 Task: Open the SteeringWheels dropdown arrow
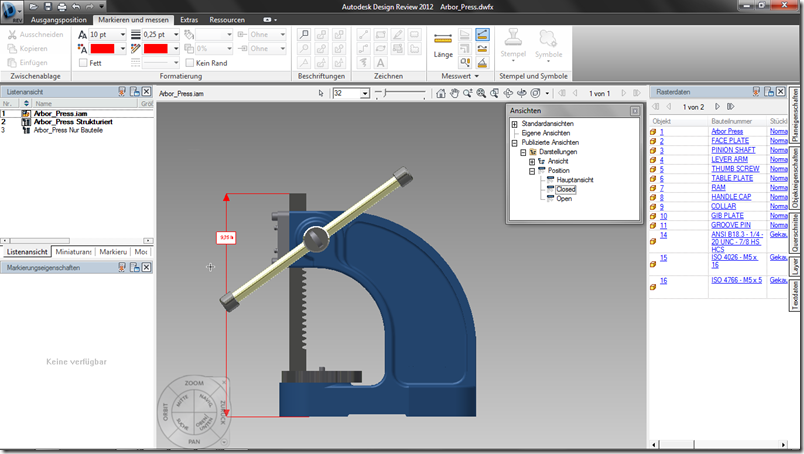547,93
